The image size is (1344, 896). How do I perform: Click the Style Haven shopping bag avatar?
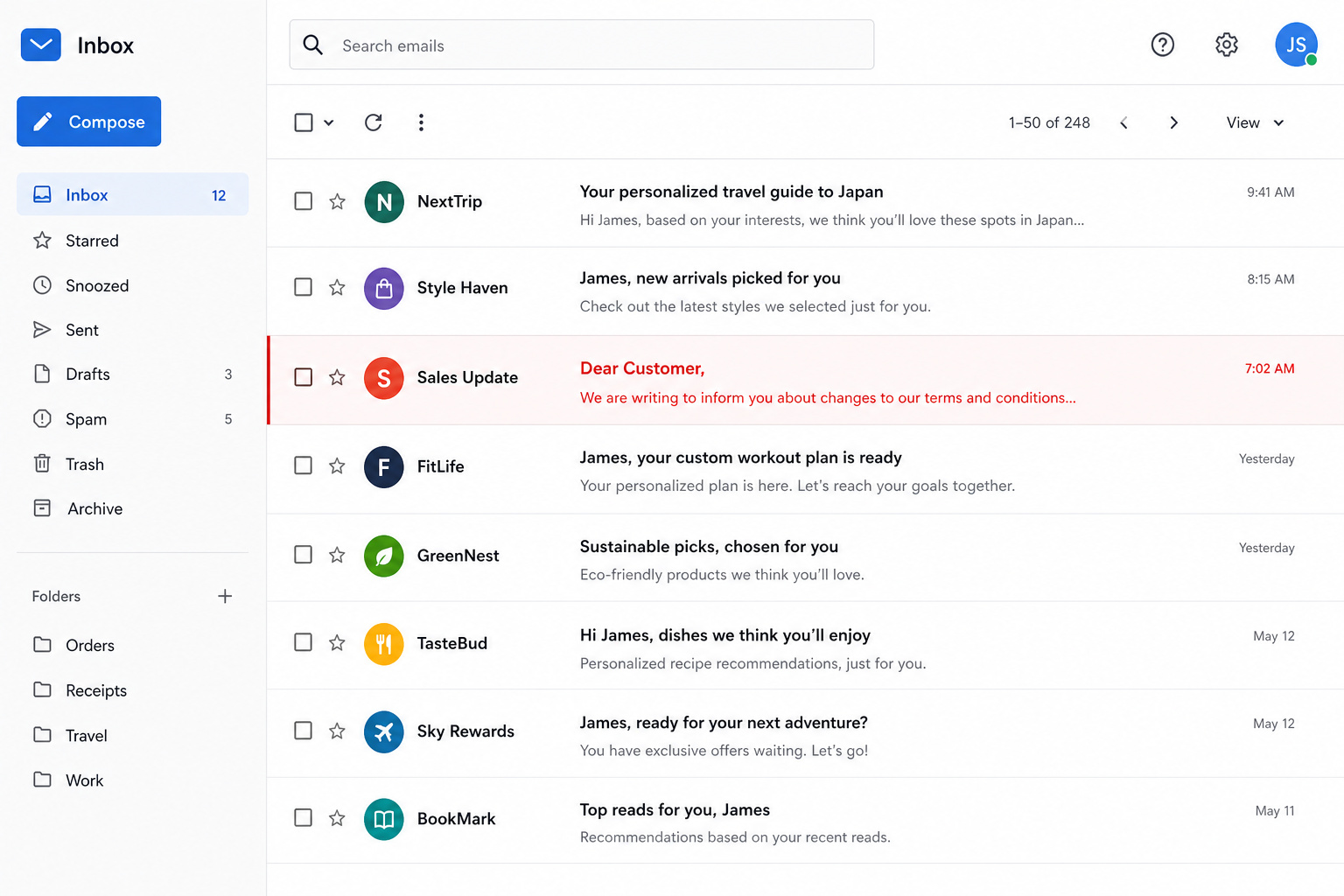click(x=384, y=288)
